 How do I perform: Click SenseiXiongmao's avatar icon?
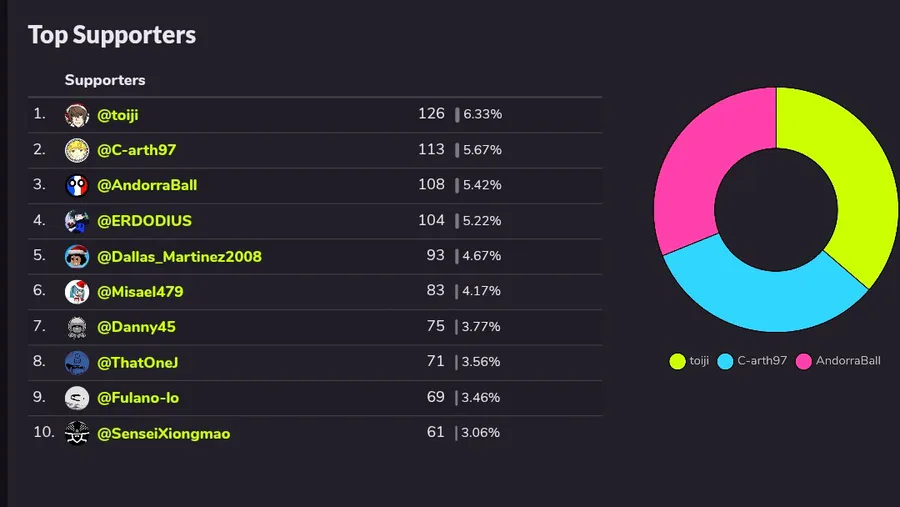tap(77, 434)
